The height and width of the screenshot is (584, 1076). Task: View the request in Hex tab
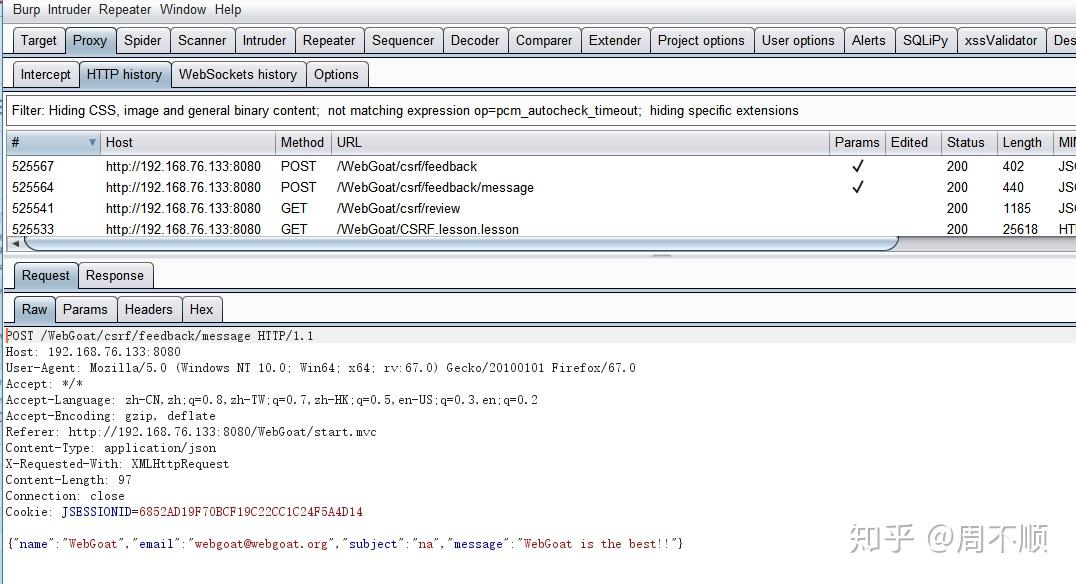tap(201, 310)
